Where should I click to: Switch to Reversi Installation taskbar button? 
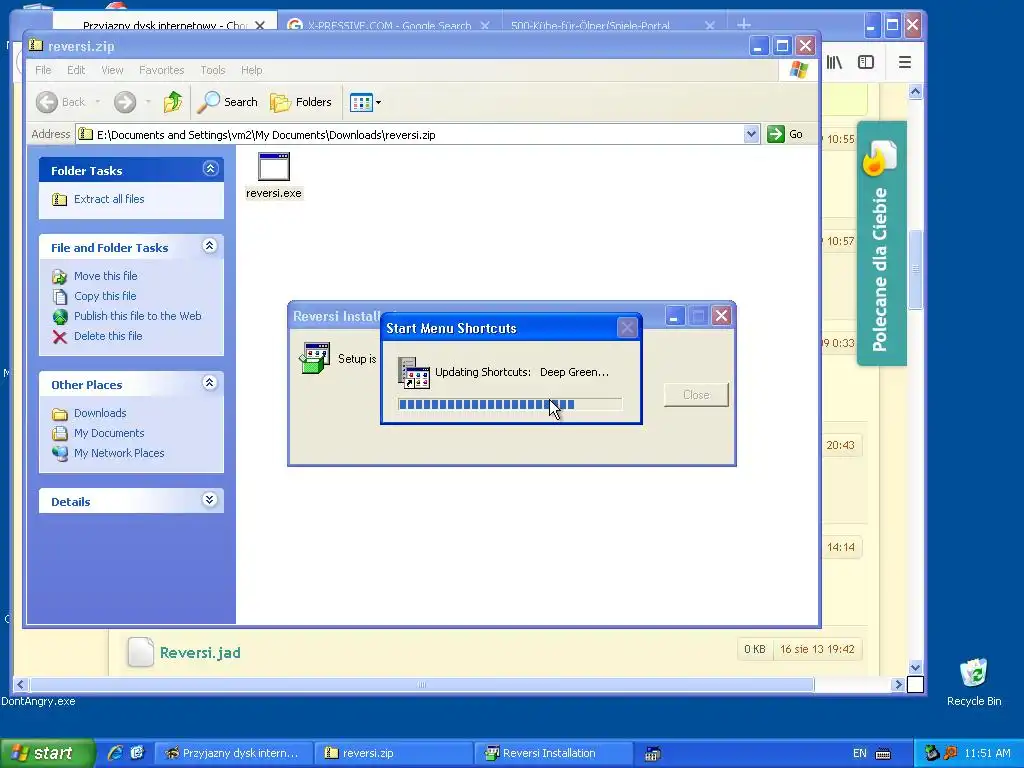pos(553,754)
